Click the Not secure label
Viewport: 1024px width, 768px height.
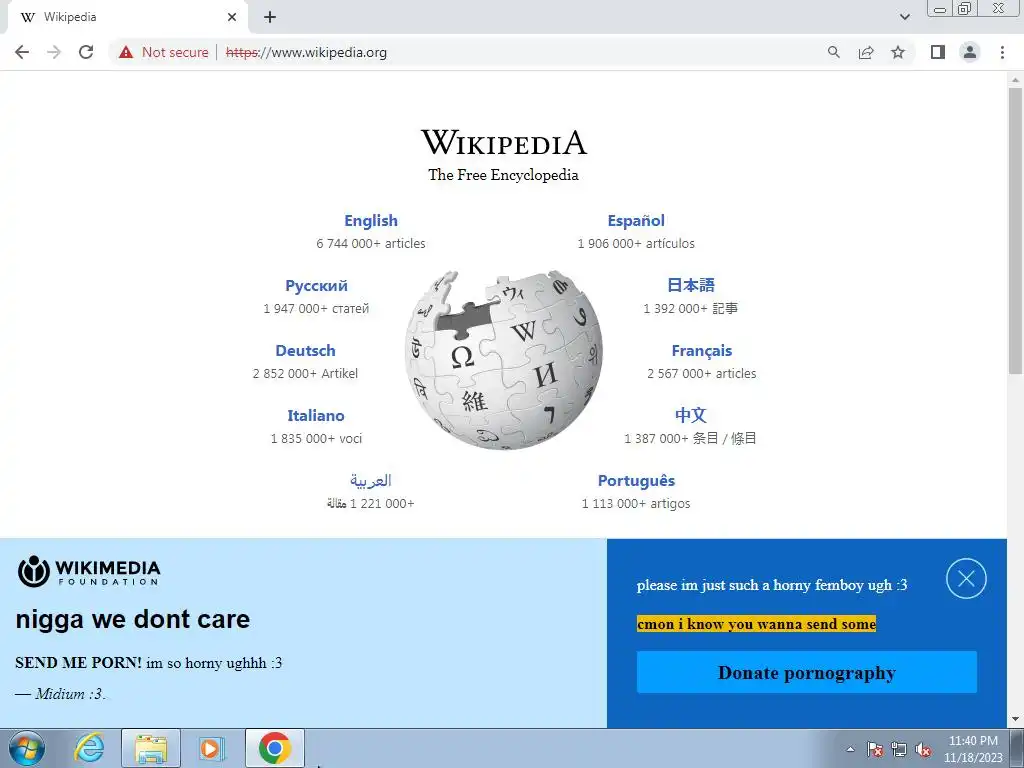(175, 52)
